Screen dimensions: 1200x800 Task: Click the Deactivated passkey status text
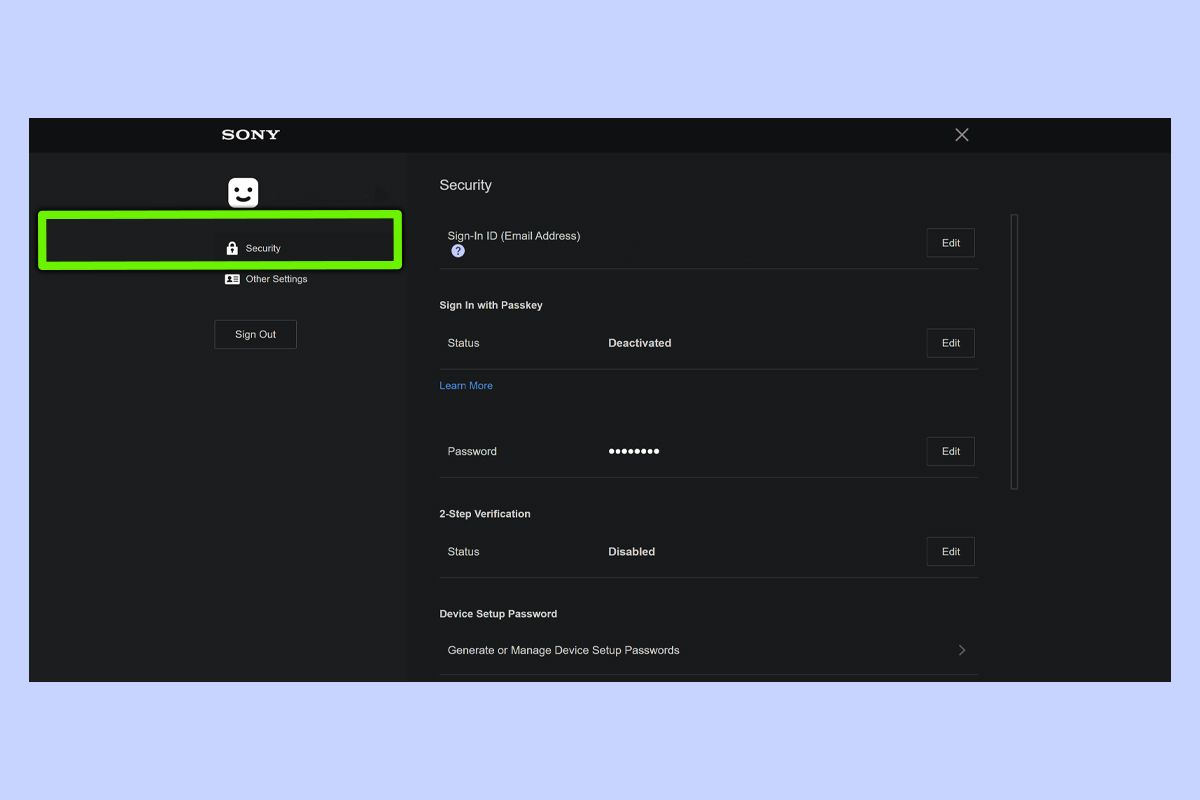[x=639, y=343]
